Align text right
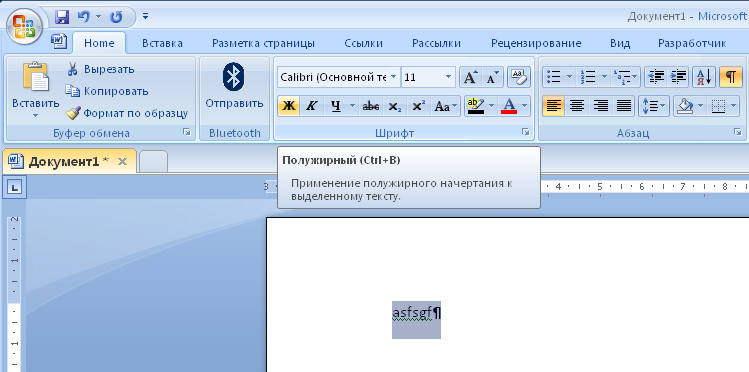 tap(600, 106)
